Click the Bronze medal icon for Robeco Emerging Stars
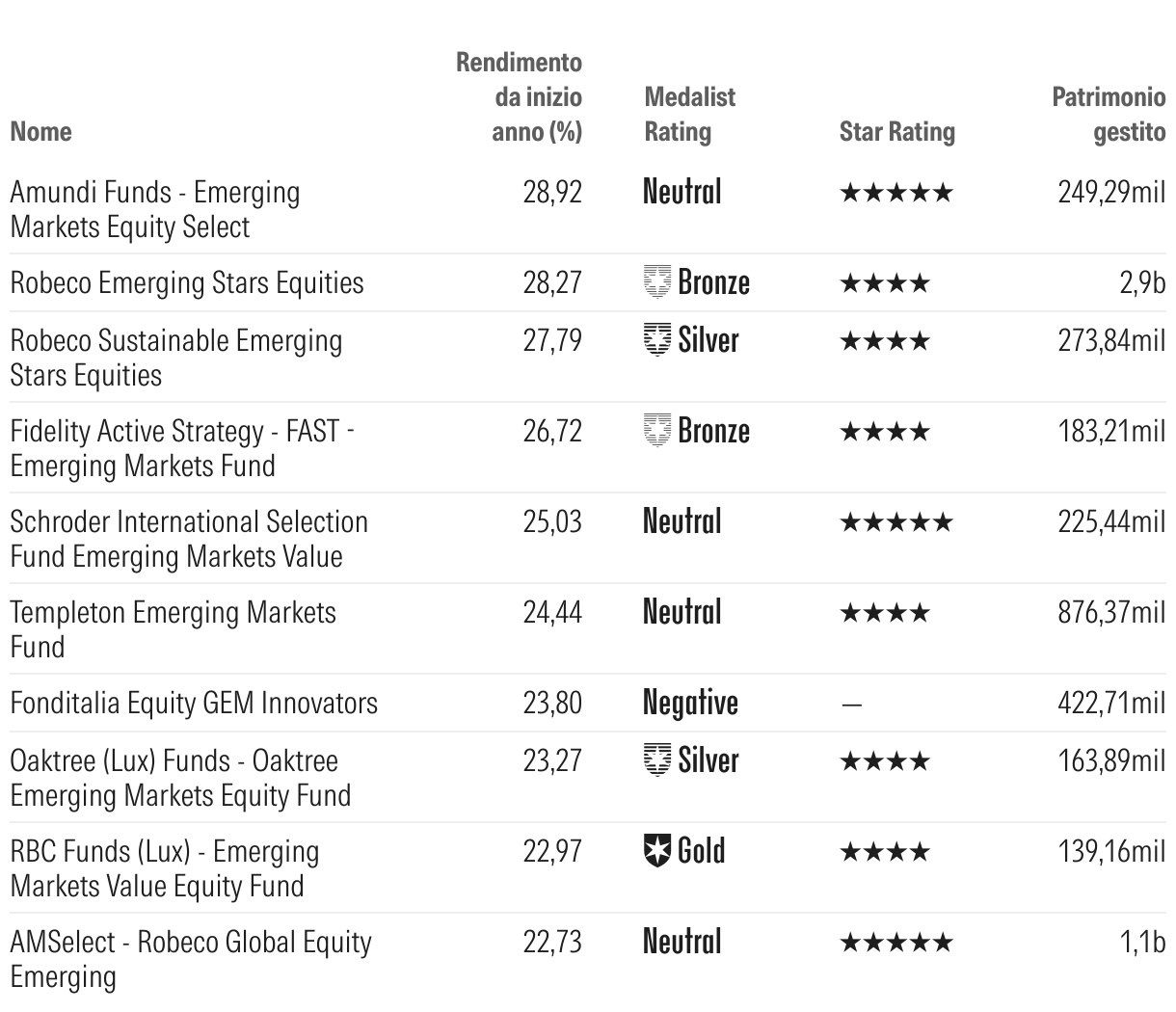 [656, 282]
